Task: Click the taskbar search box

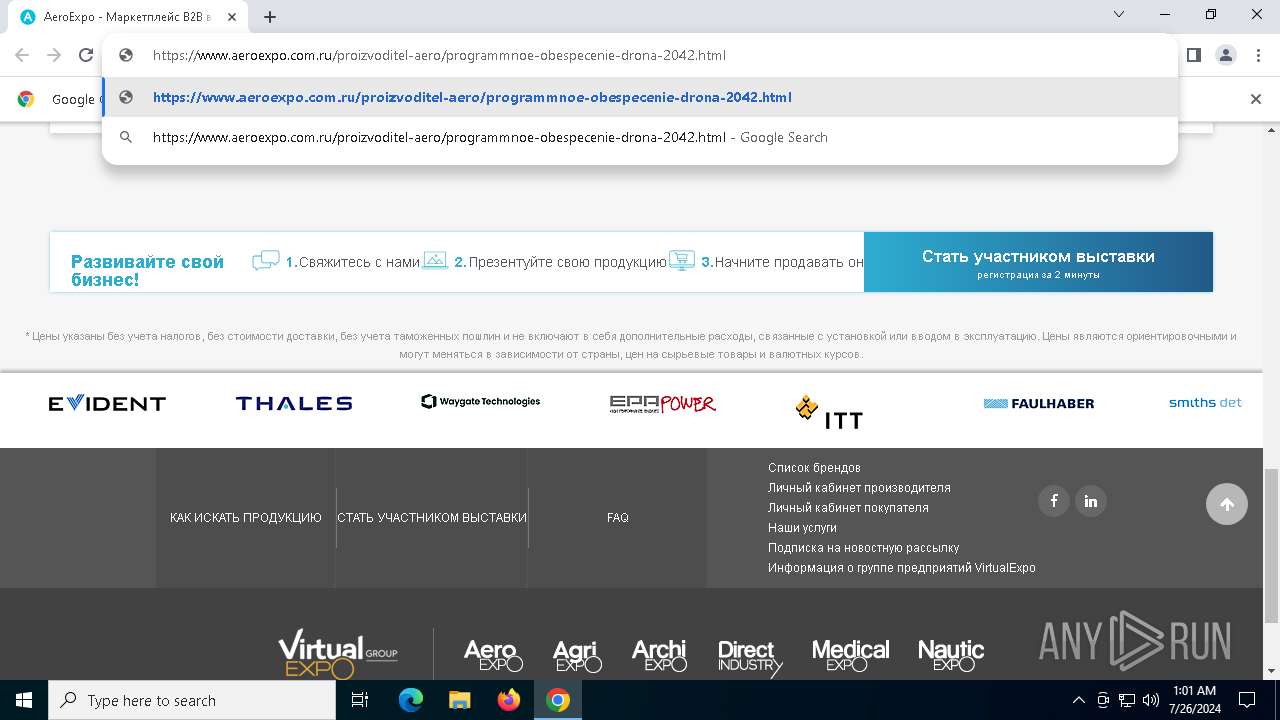Action: pos(192,700)
